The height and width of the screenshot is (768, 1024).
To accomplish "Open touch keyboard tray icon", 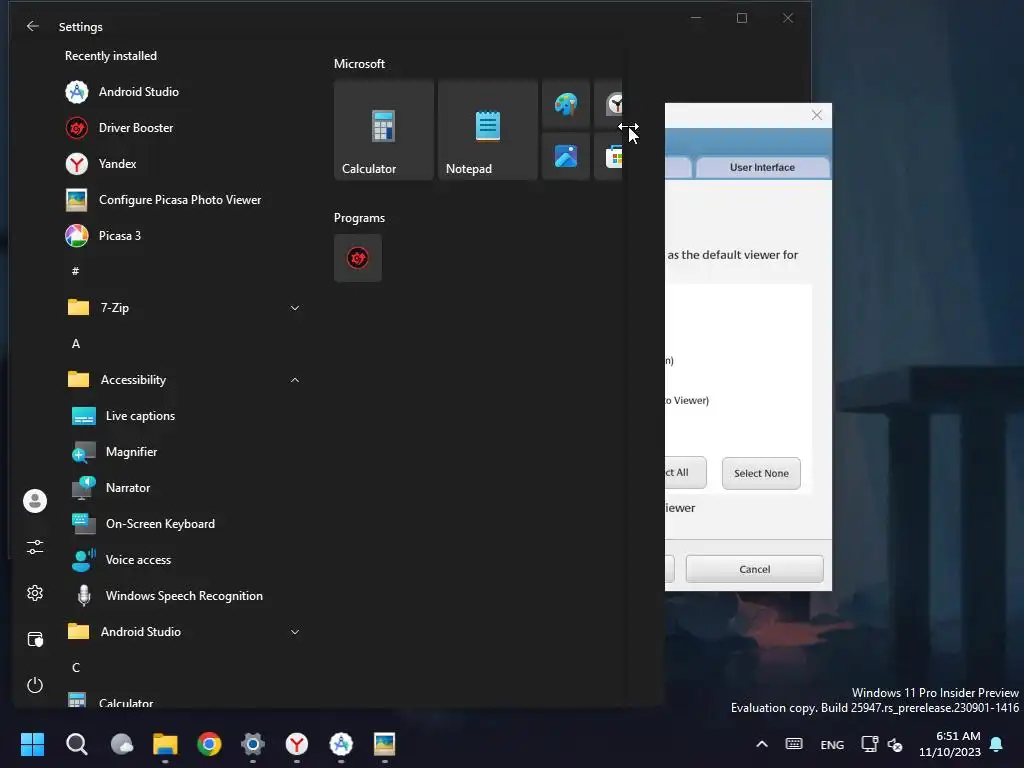I will coord(794,744).
